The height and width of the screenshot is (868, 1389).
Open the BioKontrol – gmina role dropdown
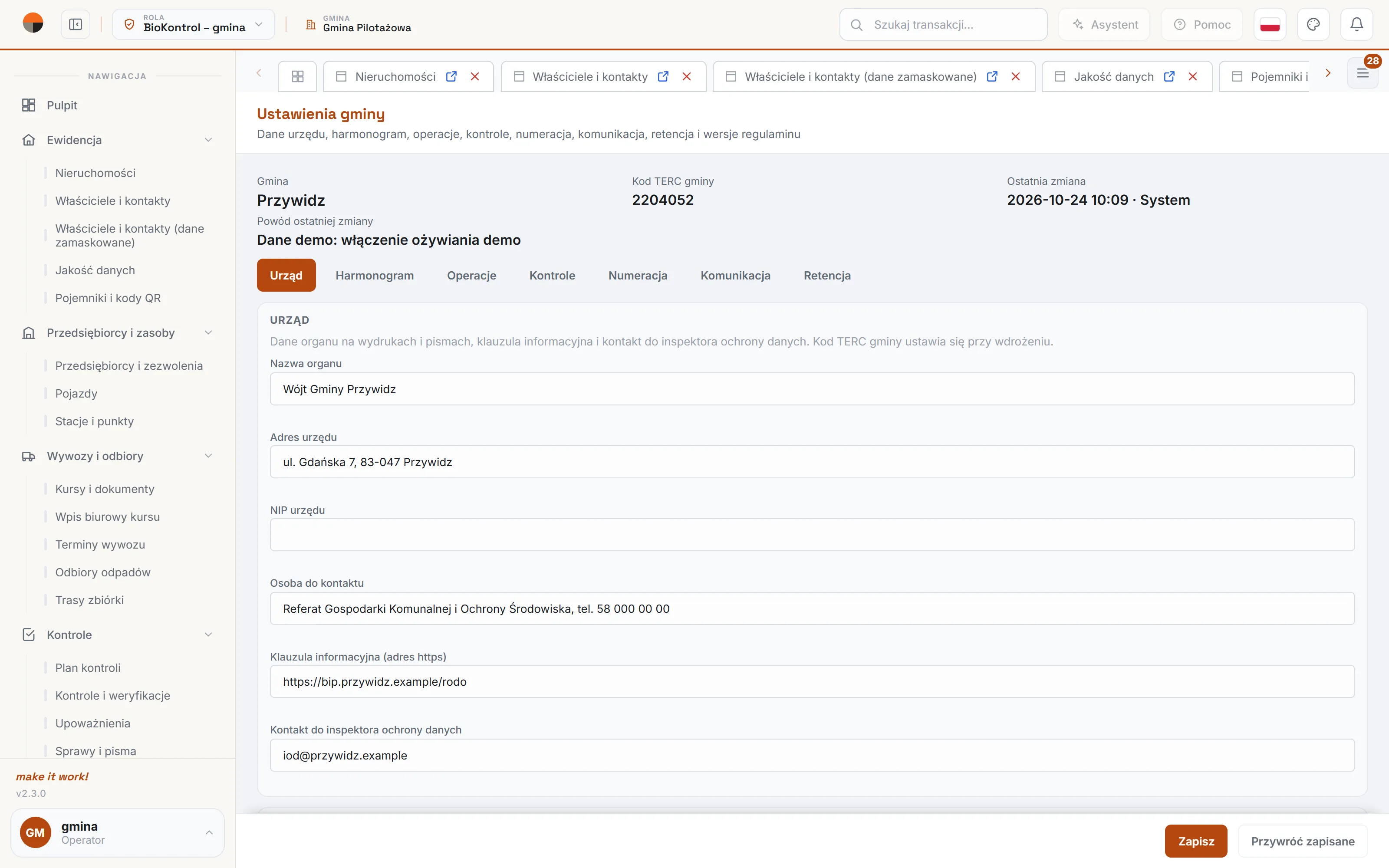(194, 24)
